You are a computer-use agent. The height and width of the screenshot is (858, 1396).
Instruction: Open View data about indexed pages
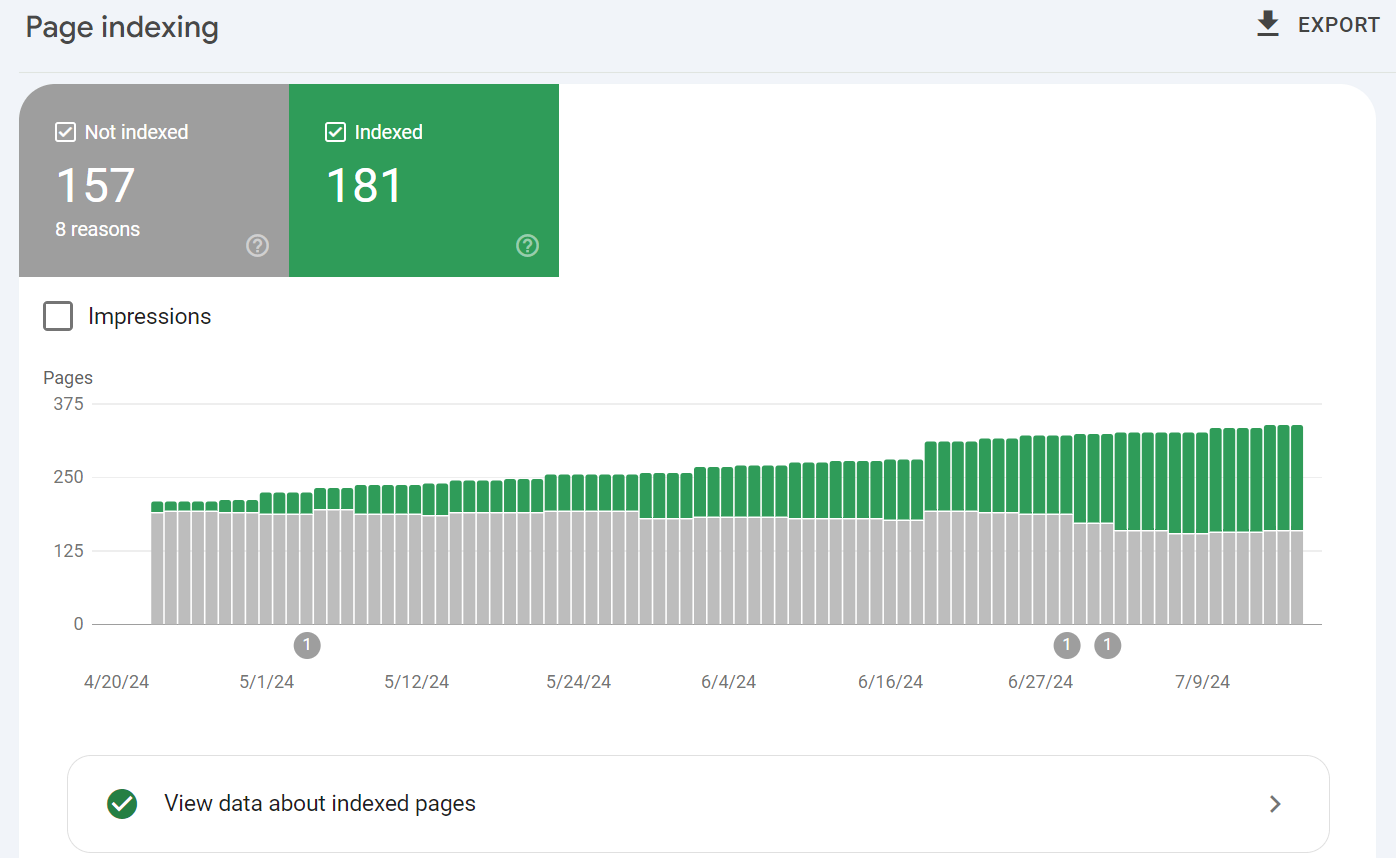[x=320, y=803]
